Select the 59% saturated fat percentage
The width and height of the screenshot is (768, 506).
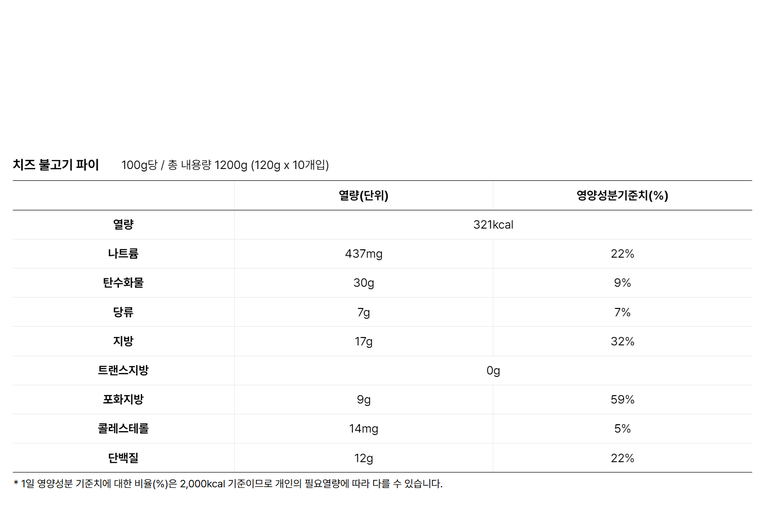(622, 400)
